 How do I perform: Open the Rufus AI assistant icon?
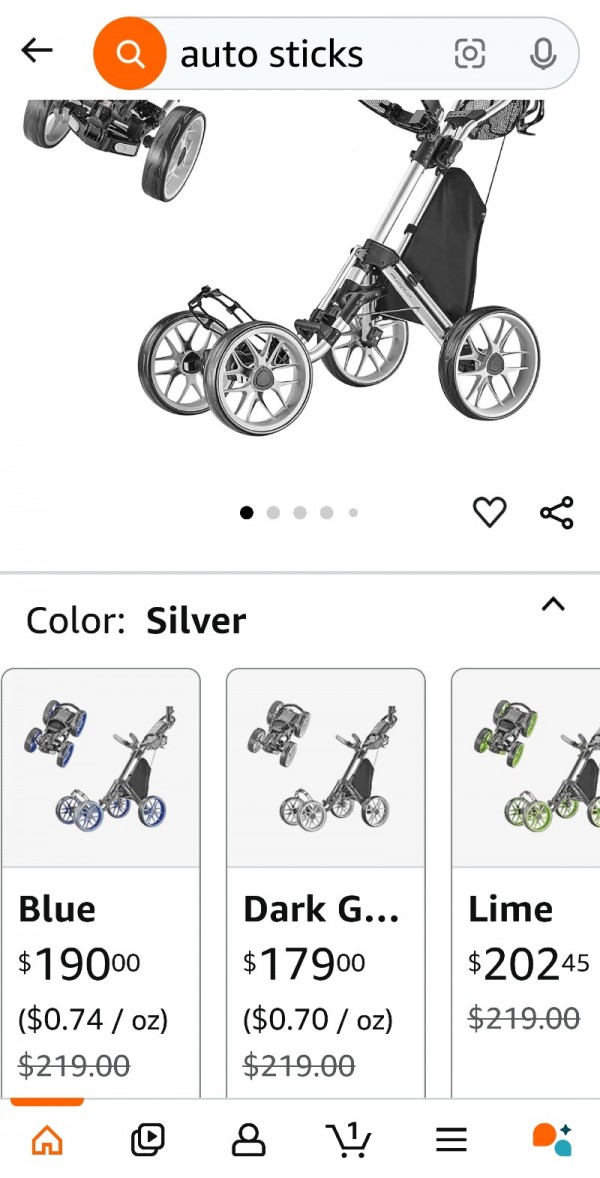click(x=551, y=1138)
